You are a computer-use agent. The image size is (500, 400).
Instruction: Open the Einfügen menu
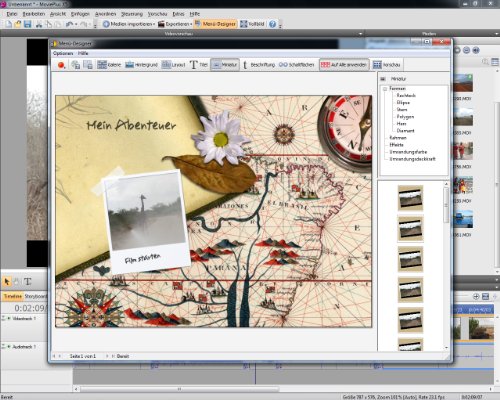pyautogui.click(x=80, y=14)
